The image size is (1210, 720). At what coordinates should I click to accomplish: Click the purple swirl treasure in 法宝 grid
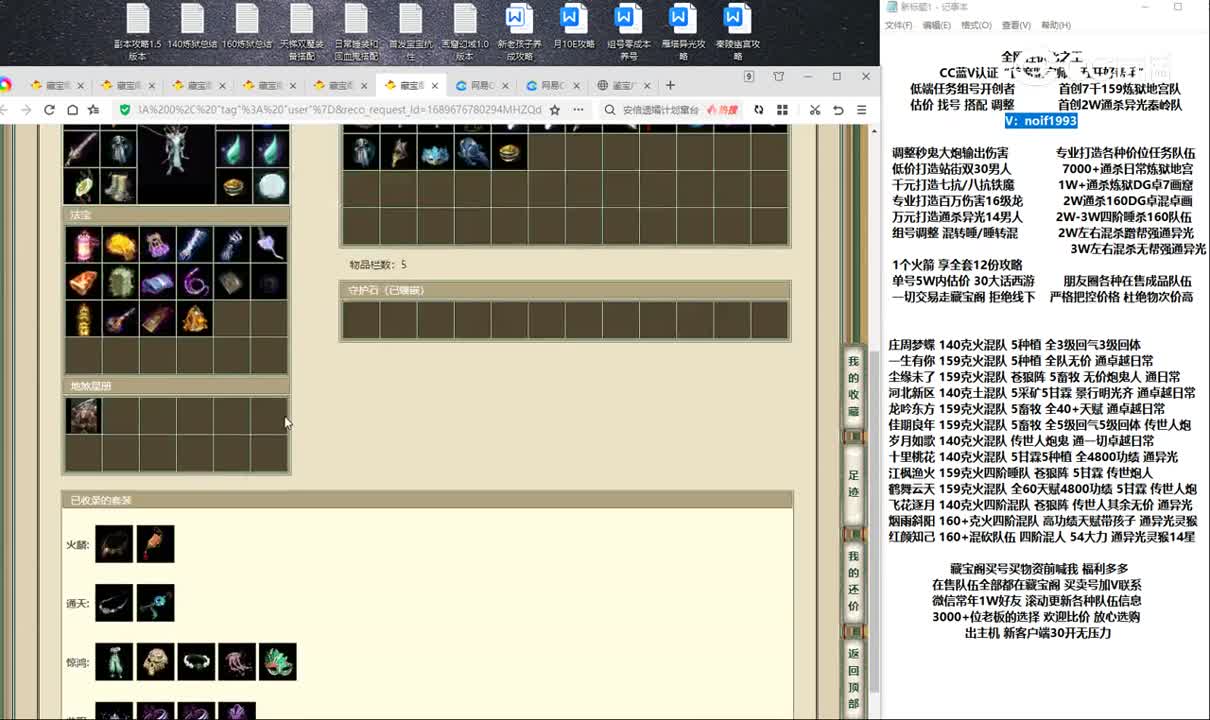[x=194, y=282]
